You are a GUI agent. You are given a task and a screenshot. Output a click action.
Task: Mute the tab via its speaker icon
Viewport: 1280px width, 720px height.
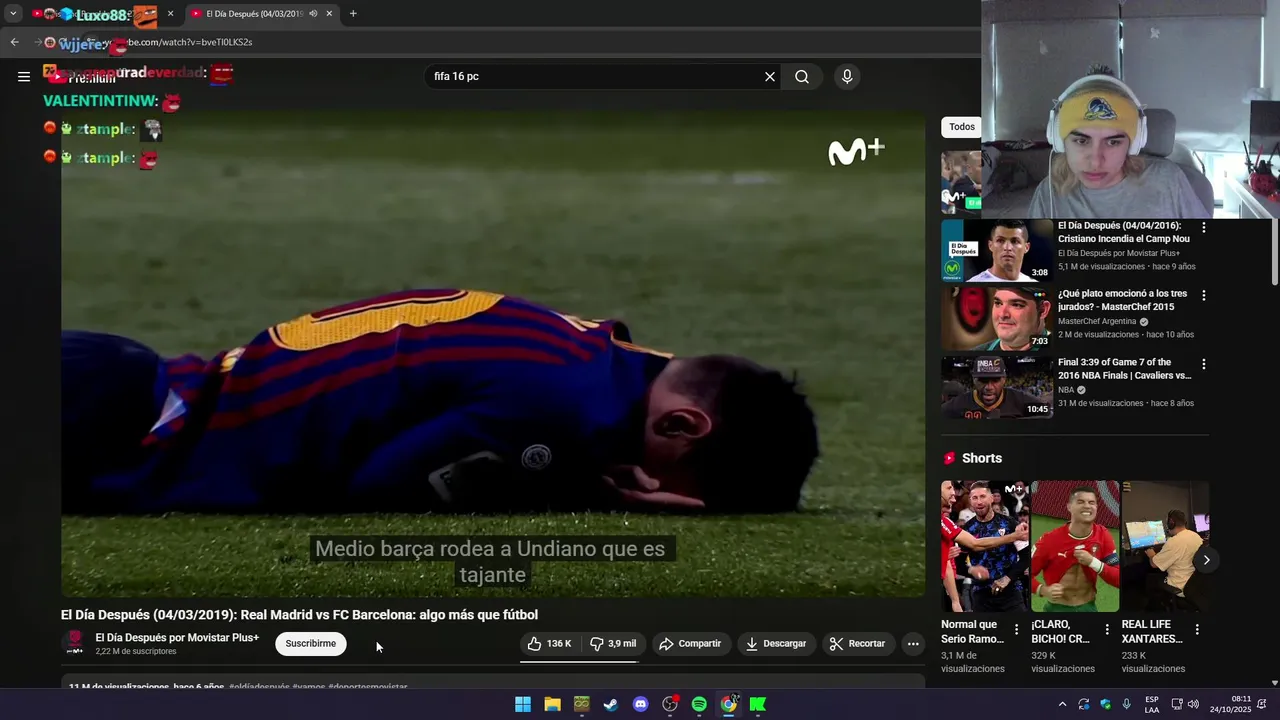313,14
